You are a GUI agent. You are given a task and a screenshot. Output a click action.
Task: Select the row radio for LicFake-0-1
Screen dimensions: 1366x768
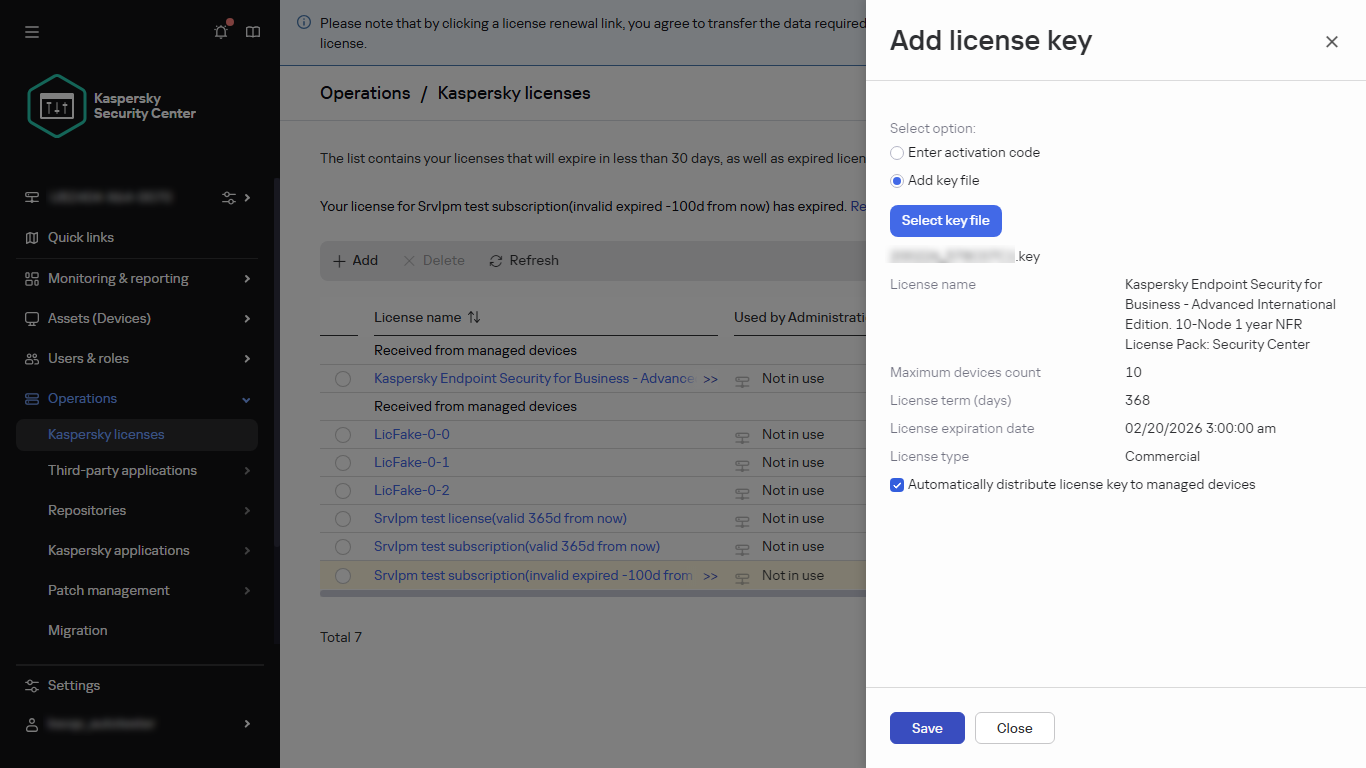[x=343, y=462]
